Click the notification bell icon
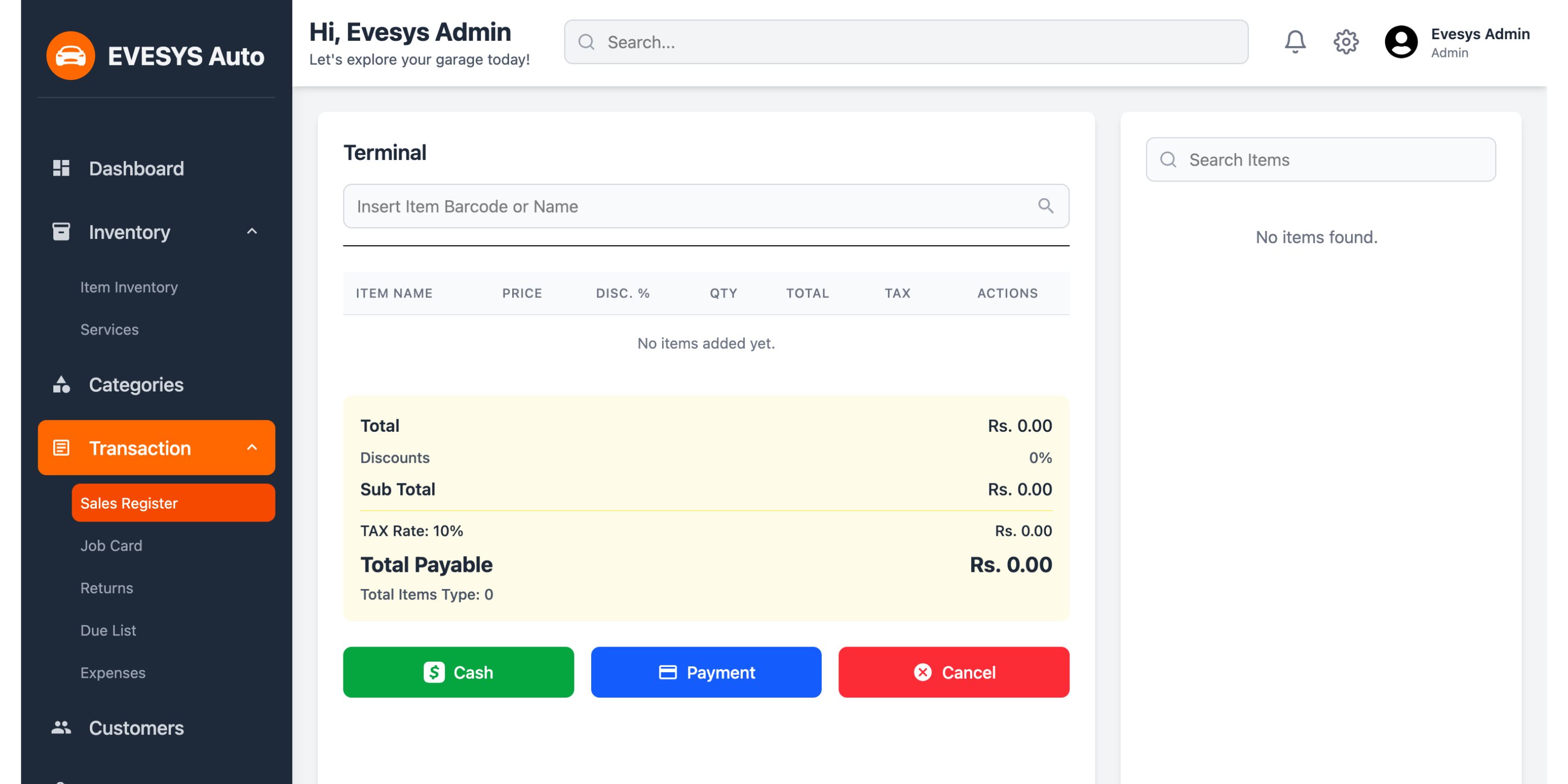1568x784 pixels. point(1295,42)
